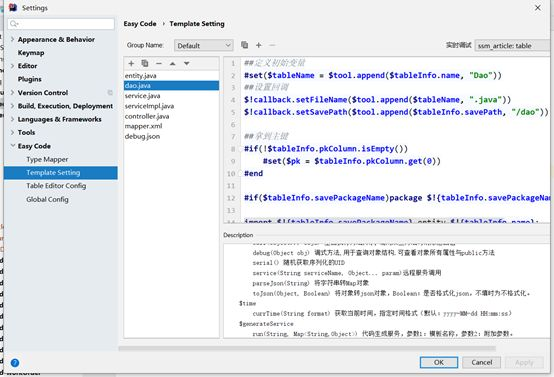
Task: Expand Languages & Frameworks section
Action: coord(12,119)
